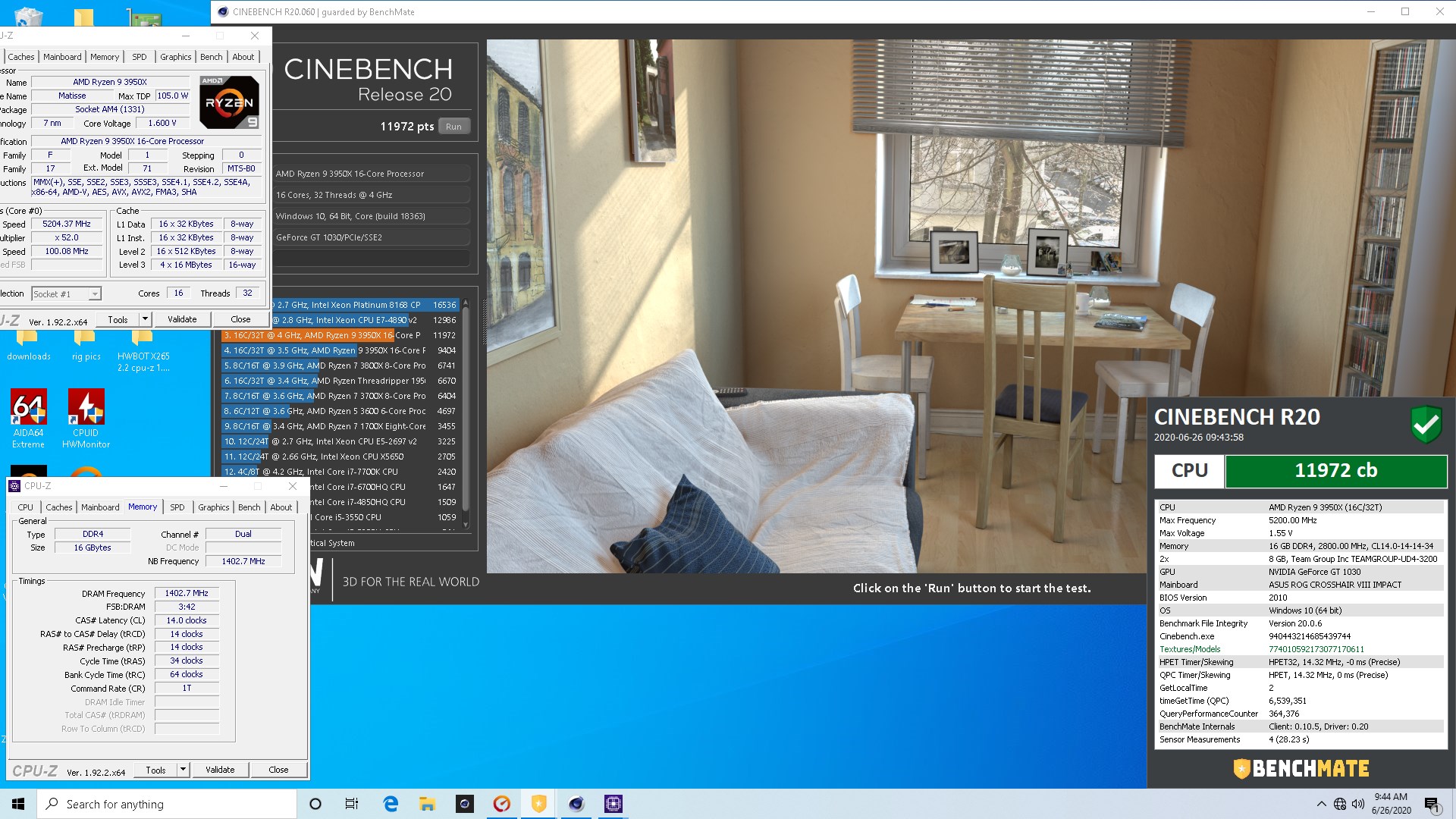Click Core Speed value 5204.37 MHz

point(67,224)
